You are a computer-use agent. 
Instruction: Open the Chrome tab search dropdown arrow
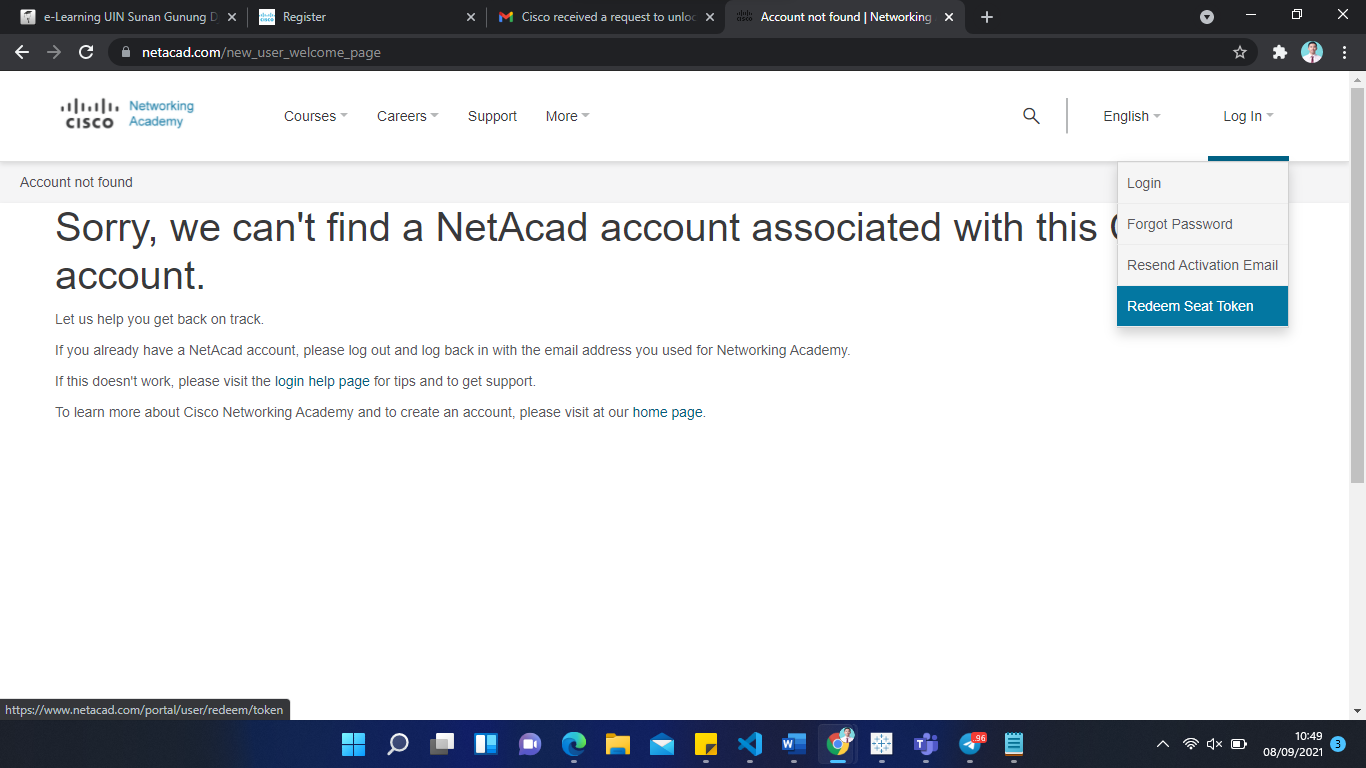(1207, 17)
